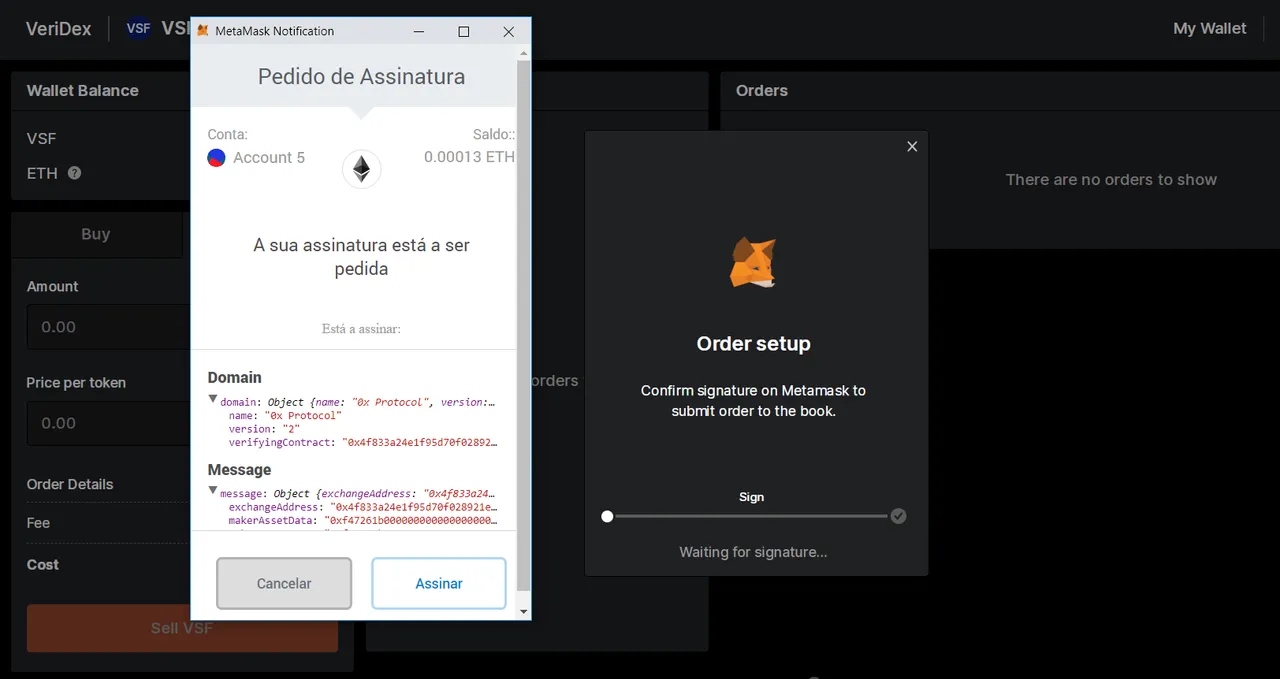
Task: Click the verifyingContract address row
Action: coord(363,442)
